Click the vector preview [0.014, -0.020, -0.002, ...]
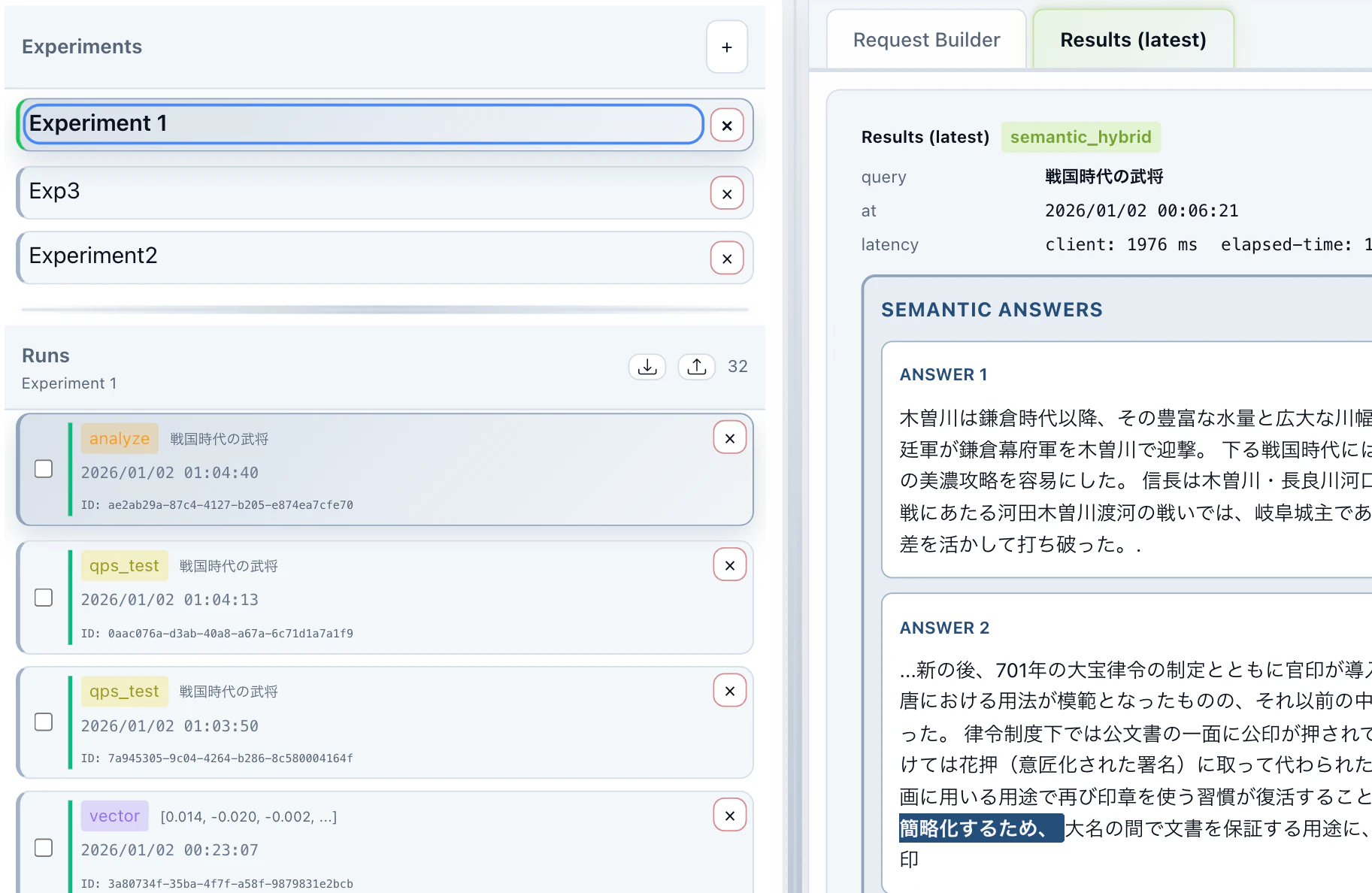This screenshot has height=893, width=1372. tap(249, 817)
